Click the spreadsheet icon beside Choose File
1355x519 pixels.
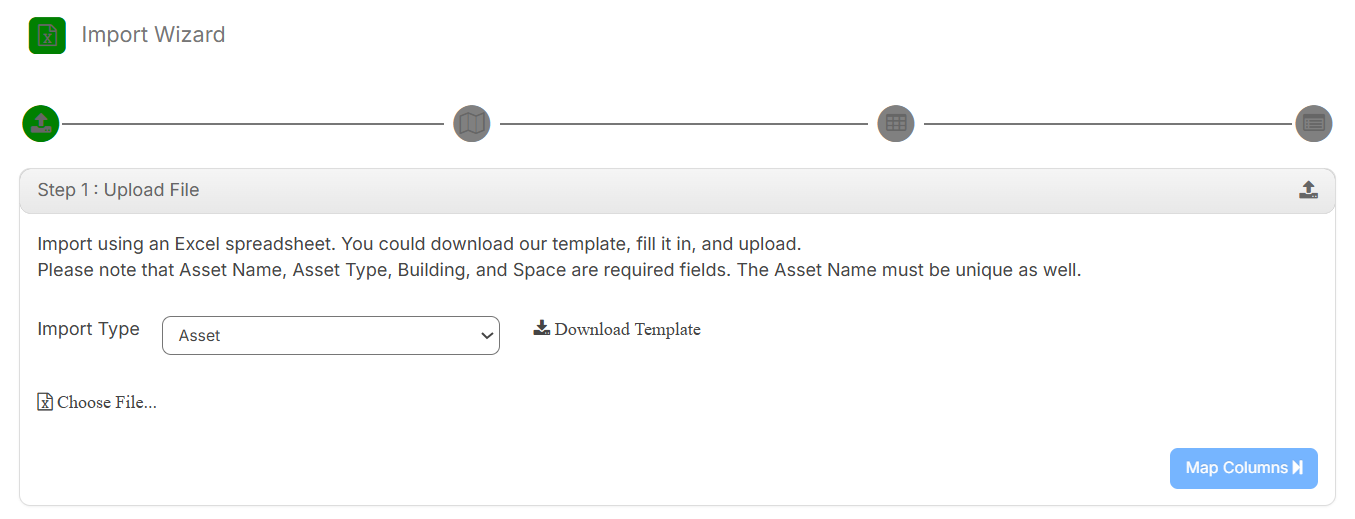click(45, 402)
